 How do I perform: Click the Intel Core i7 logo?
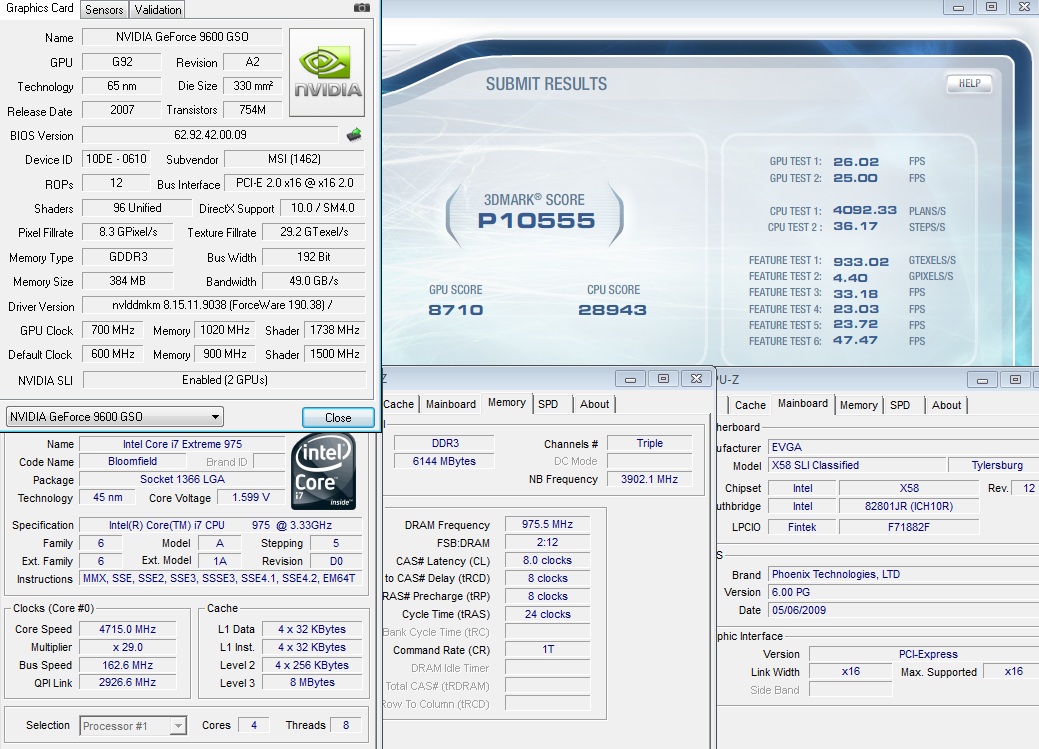click(x=323, y=471)
